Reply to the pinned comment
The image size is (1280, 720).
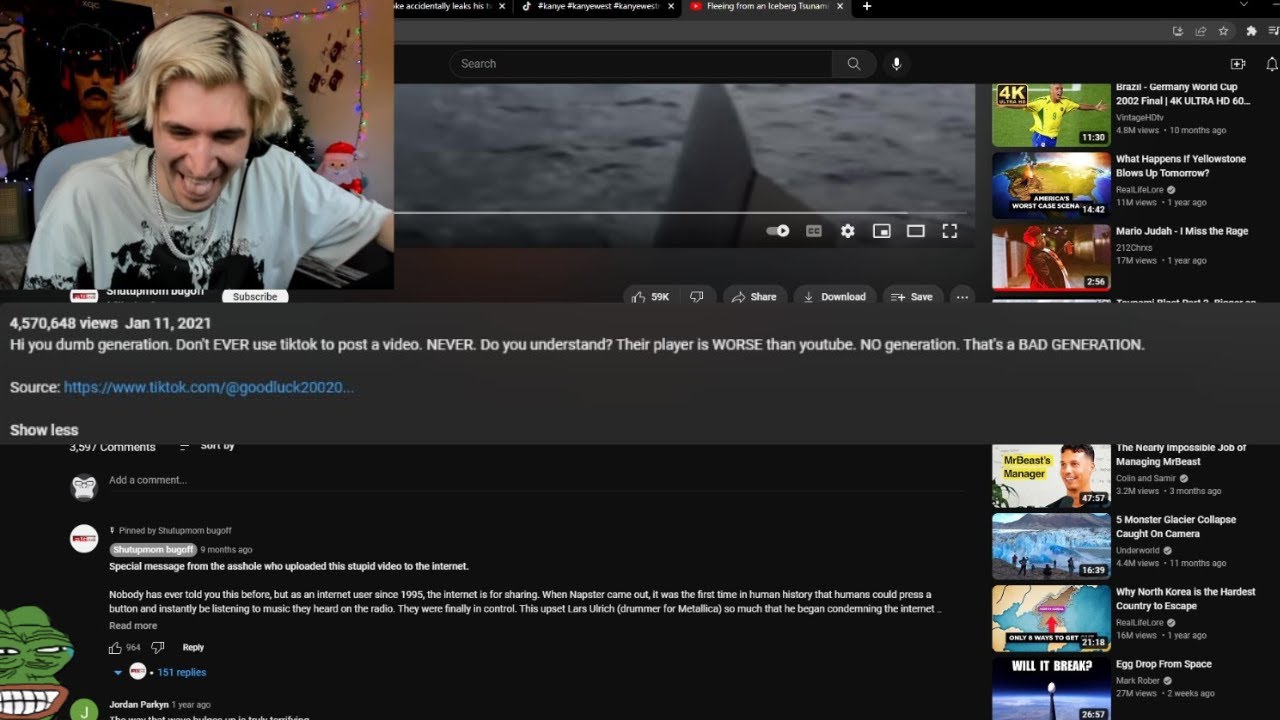tap(193, 648)
